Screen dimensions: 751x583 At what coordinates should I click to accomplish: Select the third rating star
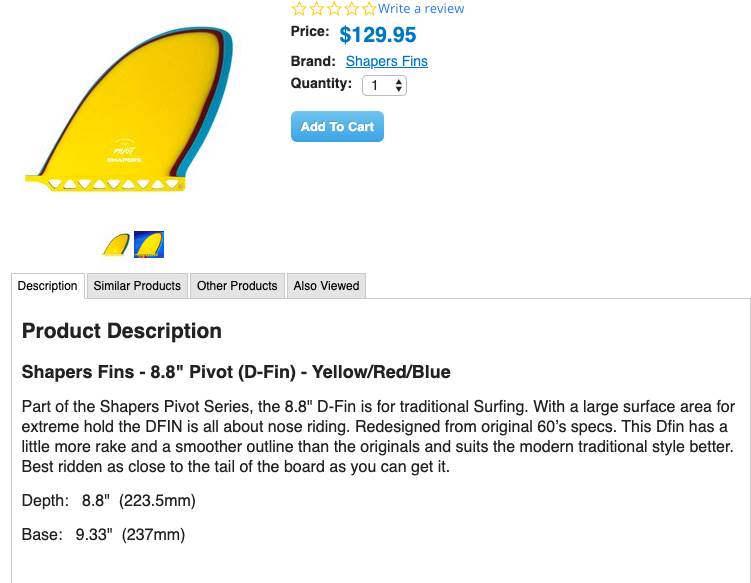tap(334, 8)
